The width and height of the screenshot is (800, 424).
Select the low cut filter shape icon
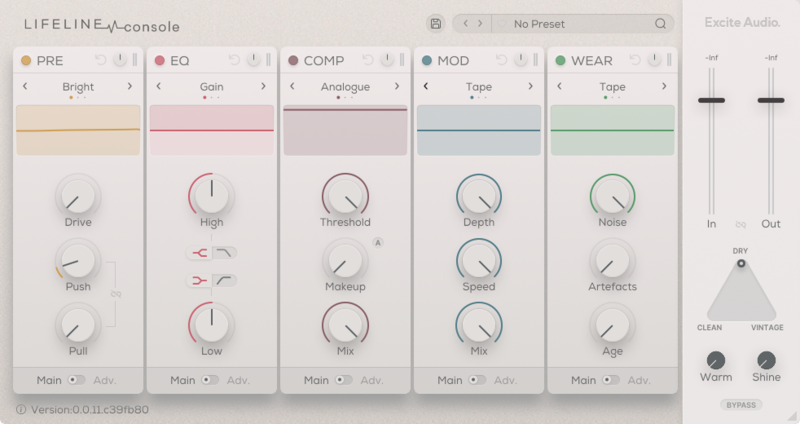tap(226, 281)
